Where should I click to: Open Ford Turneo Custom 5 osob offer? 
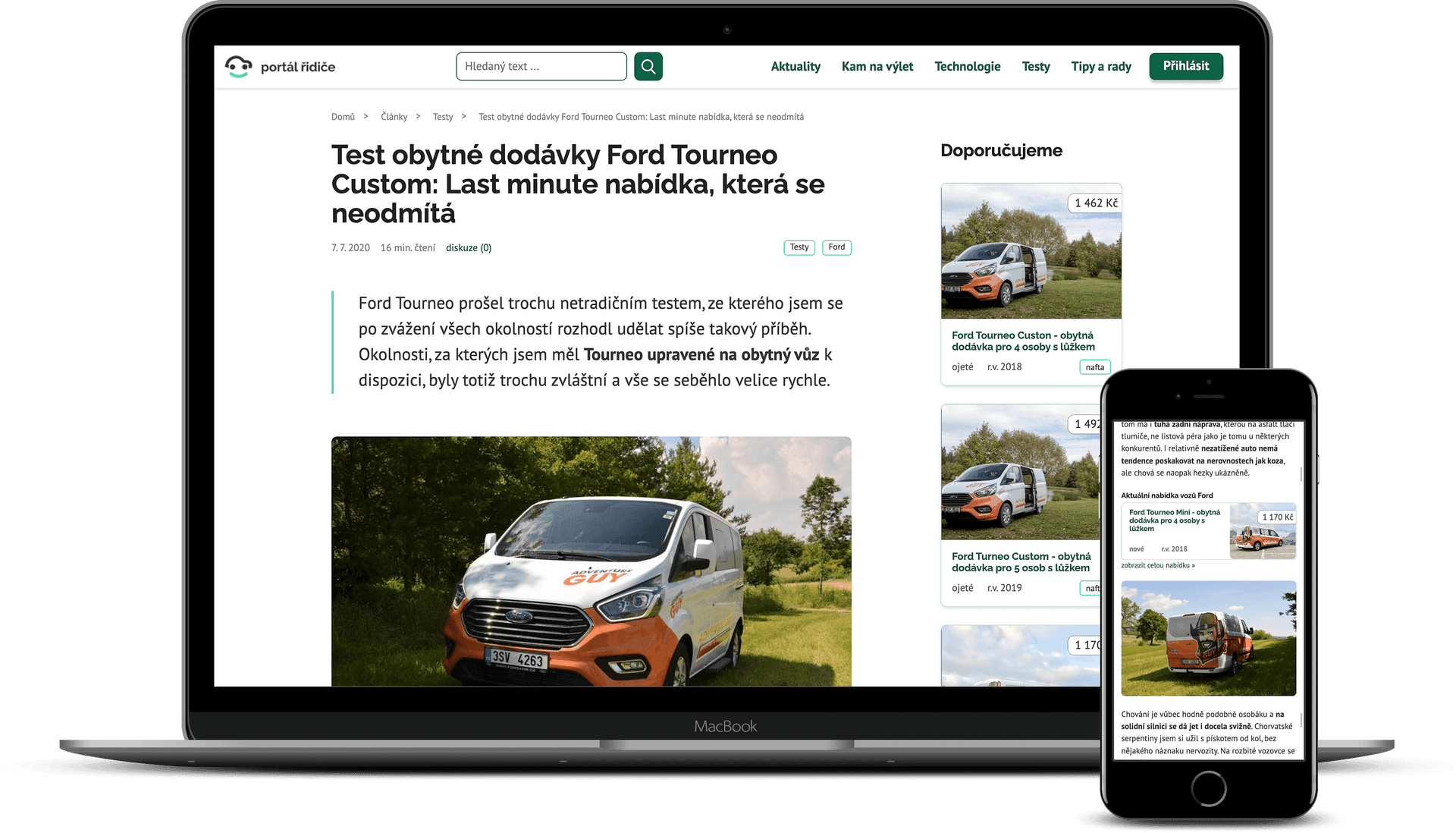click(1021, 562)
